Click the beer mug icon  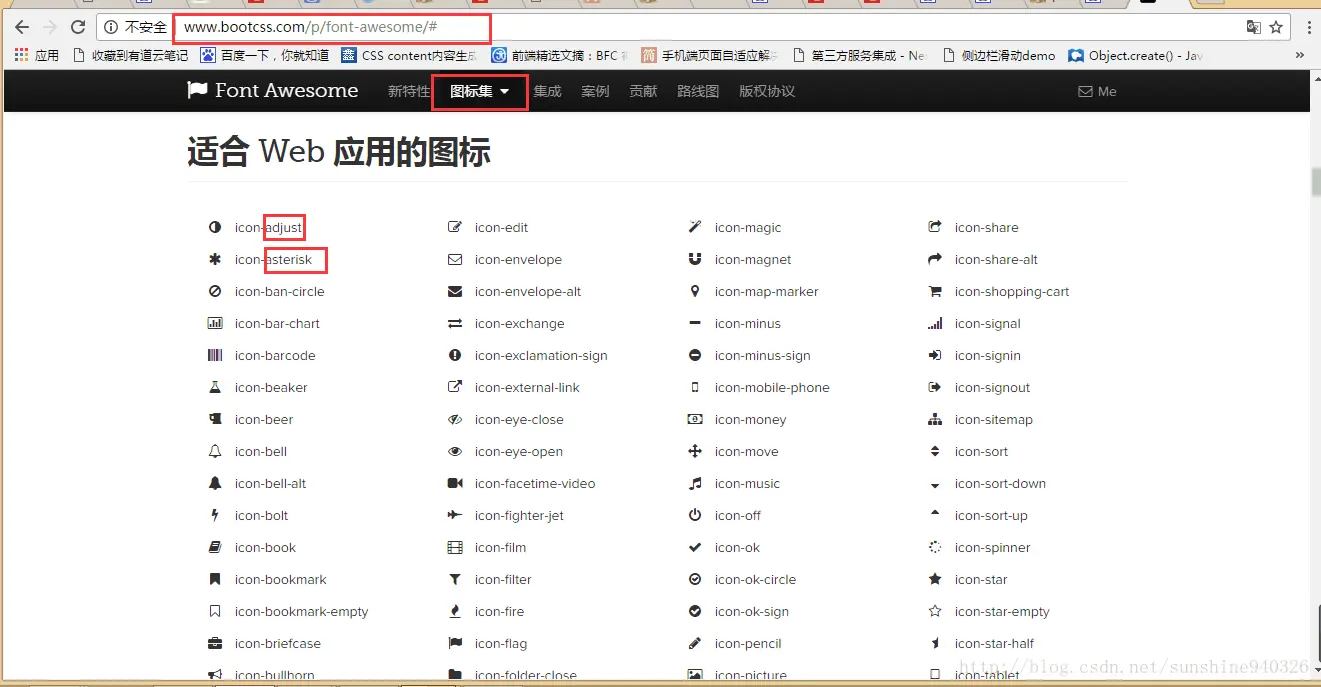click(x=214, y=419)
